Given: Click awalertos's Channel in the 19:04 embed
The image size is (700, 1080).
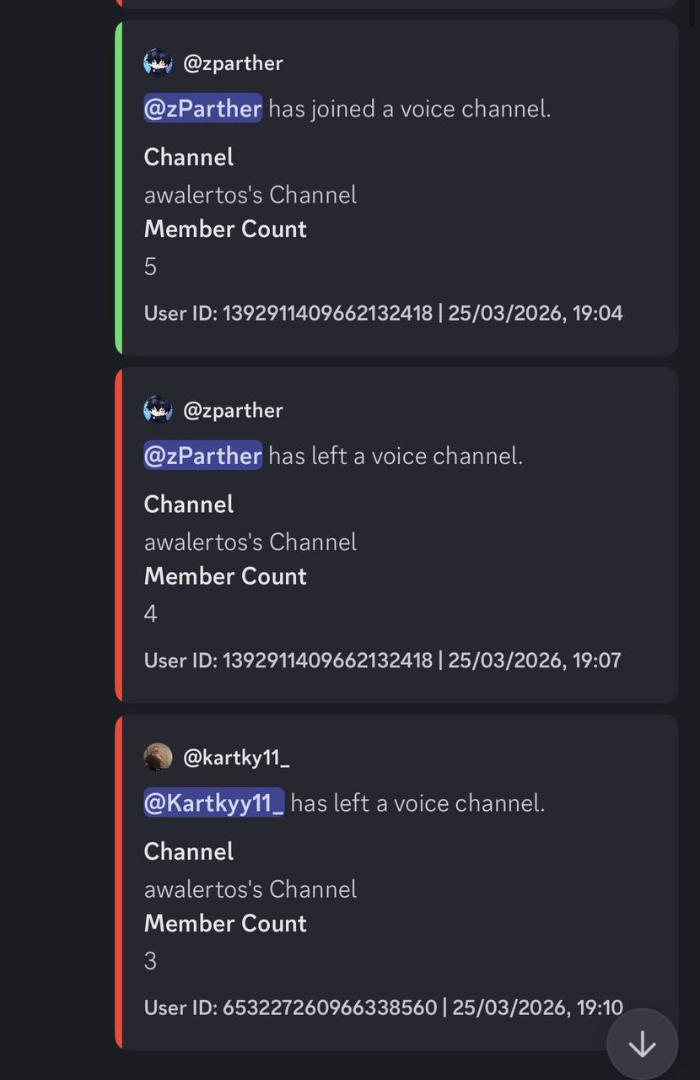Looking at the screenshot, I should click(250, 194).
